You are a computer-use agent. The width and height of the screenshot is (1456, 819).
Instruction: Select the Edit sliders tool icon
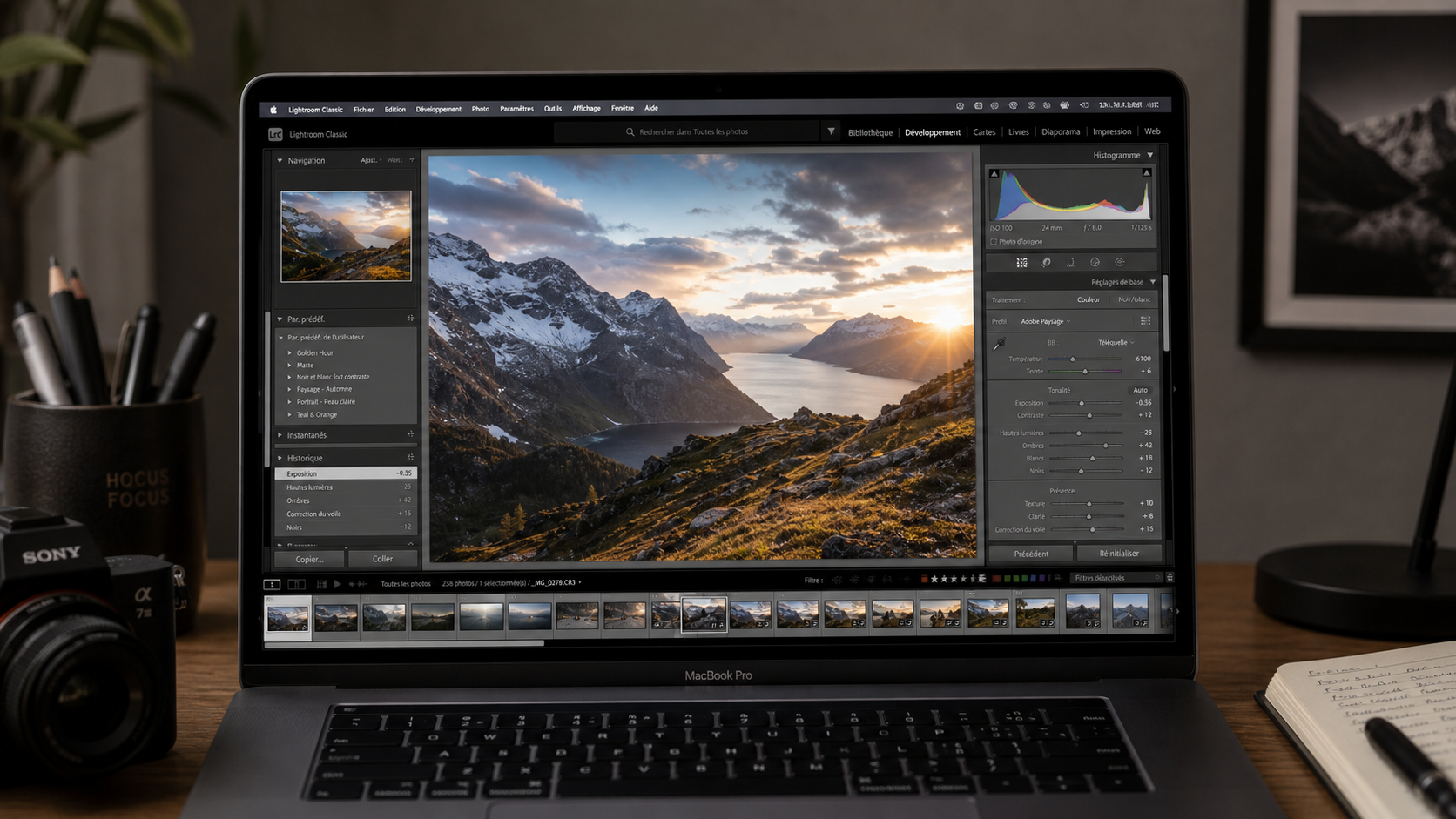click(x=1021, y=262)
